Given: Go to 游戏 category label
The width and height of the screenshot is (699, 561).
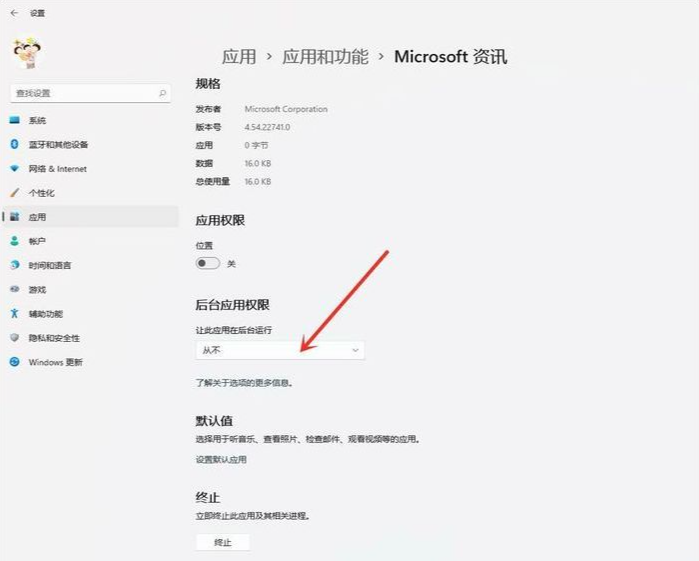Looking at the screenshot, I should (x=37, y=289).
